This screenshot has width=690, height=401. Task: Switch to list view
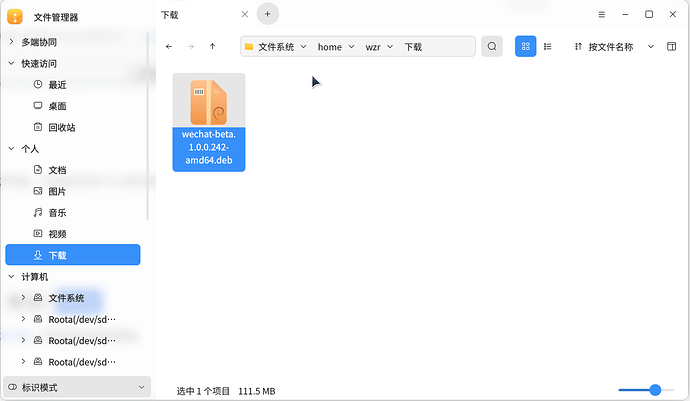[x=547, y=46]
